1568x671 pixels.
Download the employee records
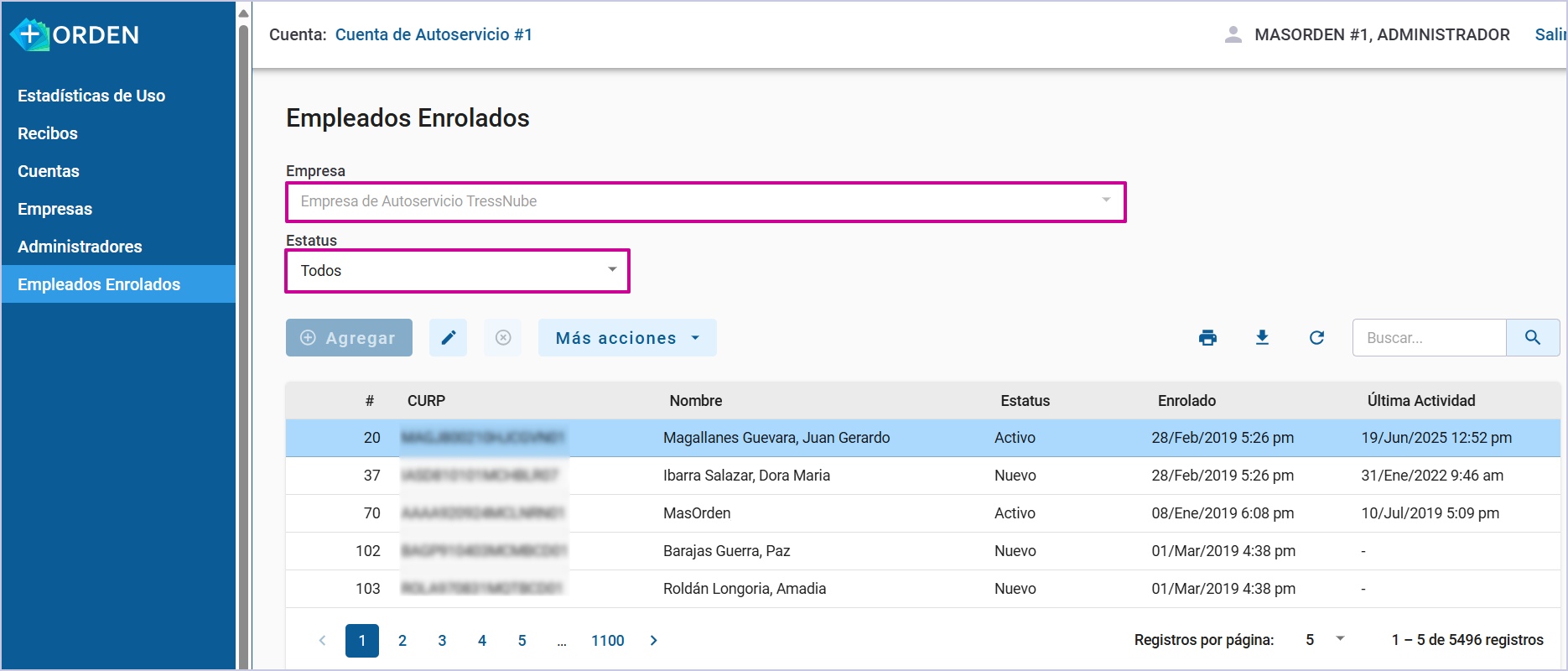click(1262, 337)
